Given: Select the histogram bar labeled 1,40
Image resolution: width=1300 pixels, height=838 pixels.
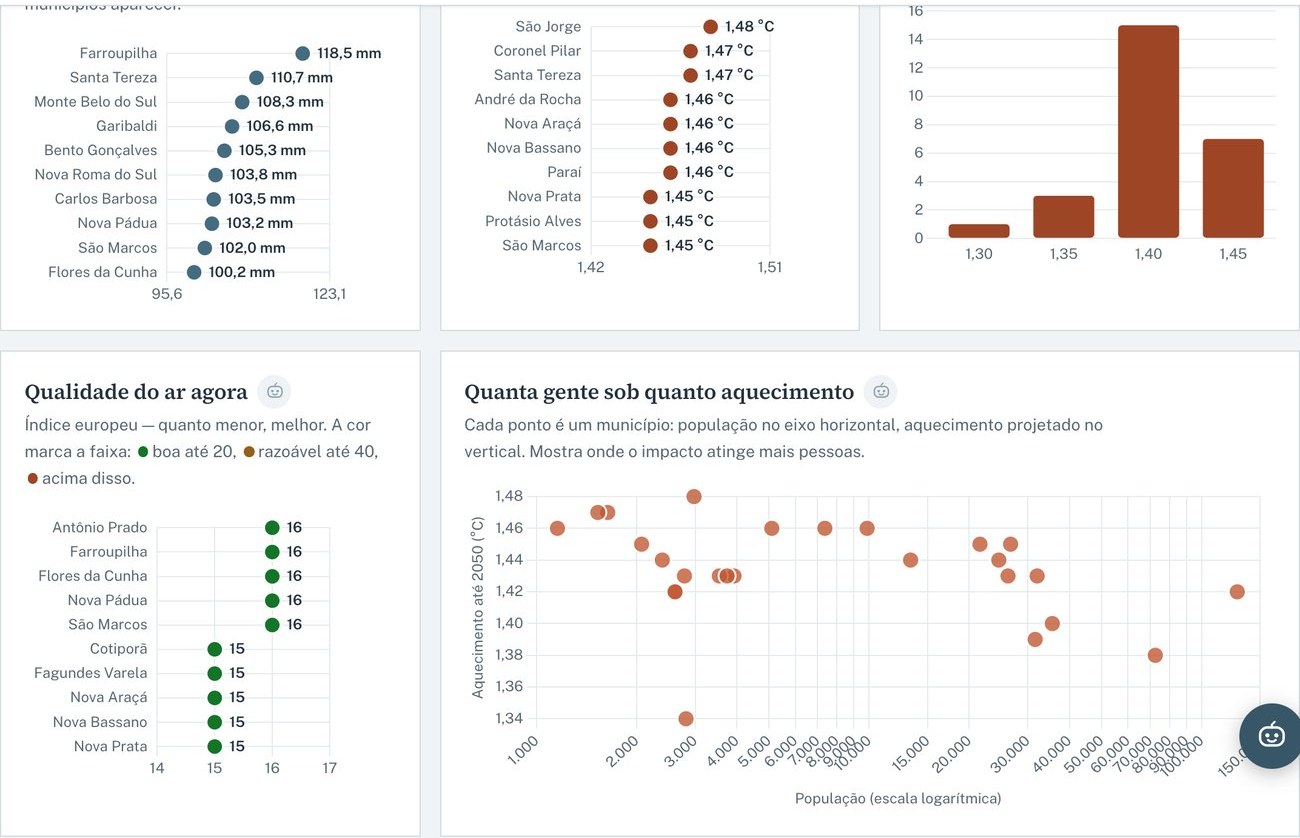Looking at the screenshot, I should [1148, 131].
